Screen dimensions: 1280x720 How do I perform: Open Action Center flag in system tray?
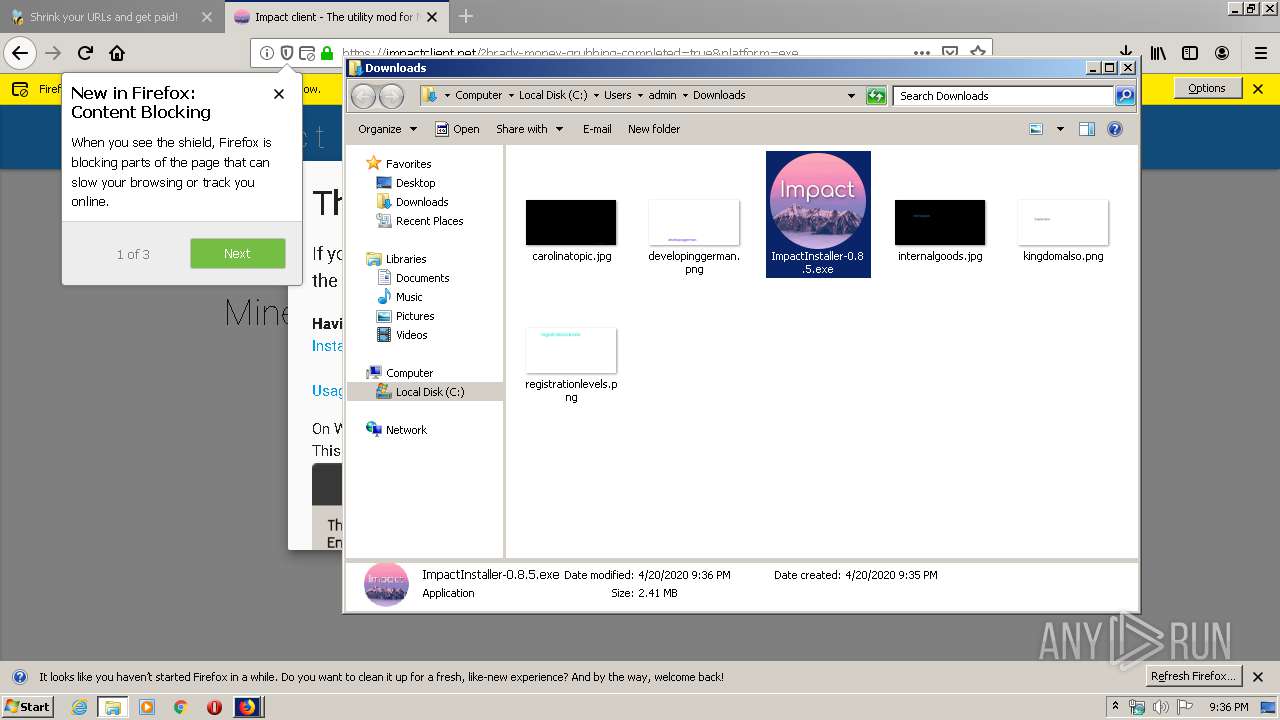click(1185, 707)
